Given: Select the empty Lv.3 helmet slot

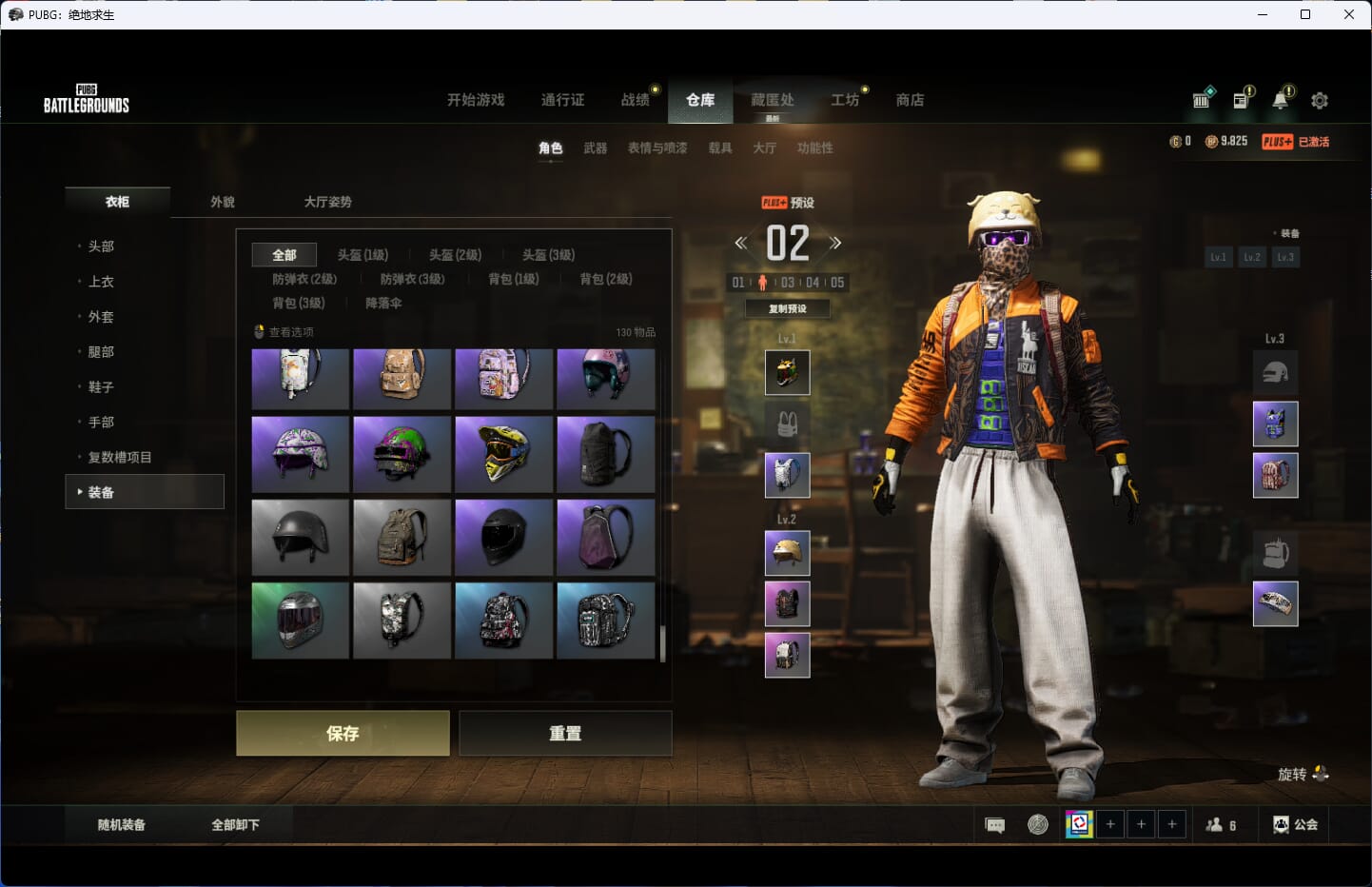Looking at the screenshot, I should pos(1276,372).
